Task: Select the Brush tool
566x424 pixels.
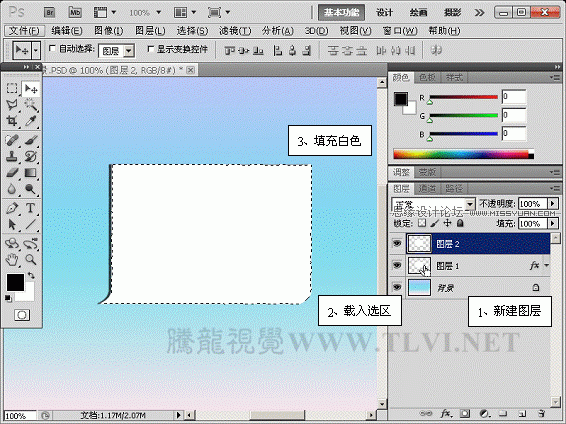Action: (31, 140)
